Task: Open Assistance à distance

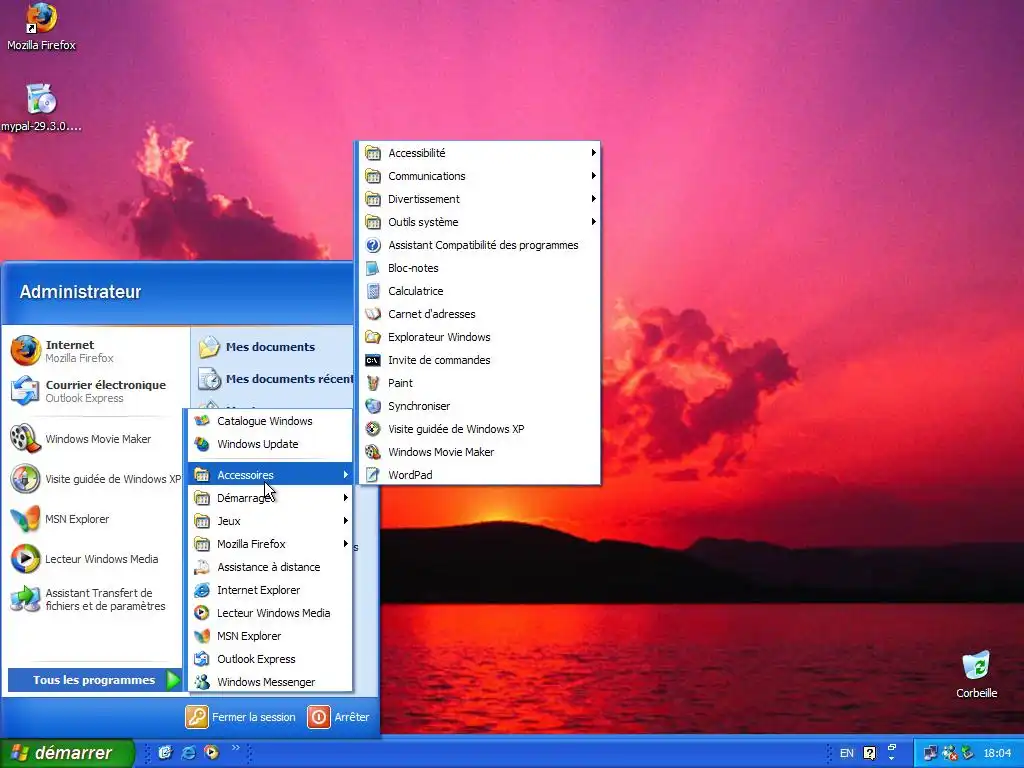Action: pyautogui.click(x=270, y=567)
